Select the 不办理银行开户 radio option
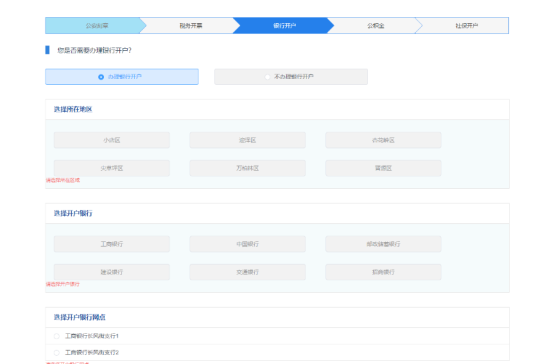This screenshot has height=364, width=554. click(291, 77)
